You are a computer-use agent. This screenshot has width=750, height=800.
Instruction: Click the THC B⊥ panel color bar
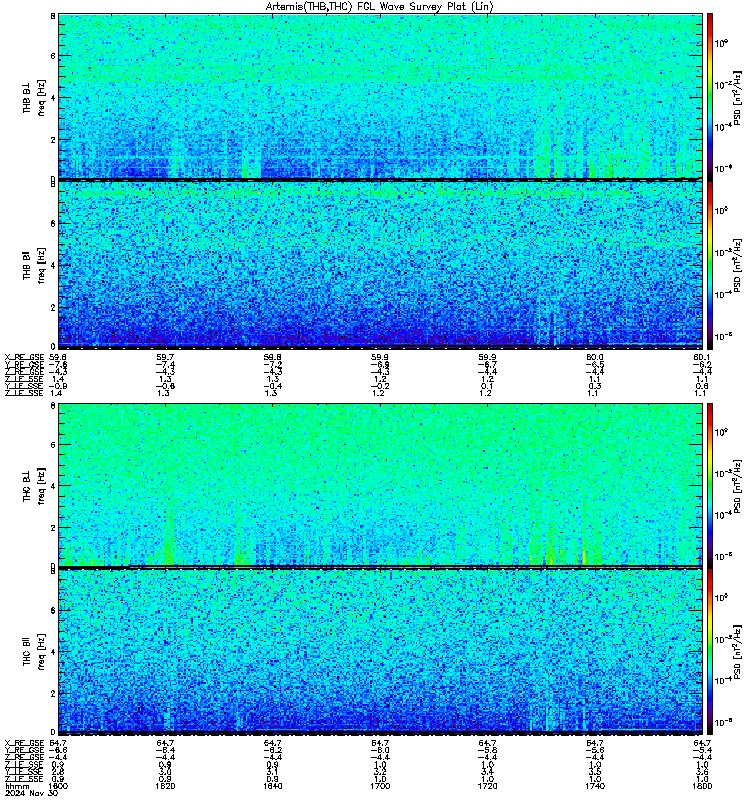coord(710,485)
